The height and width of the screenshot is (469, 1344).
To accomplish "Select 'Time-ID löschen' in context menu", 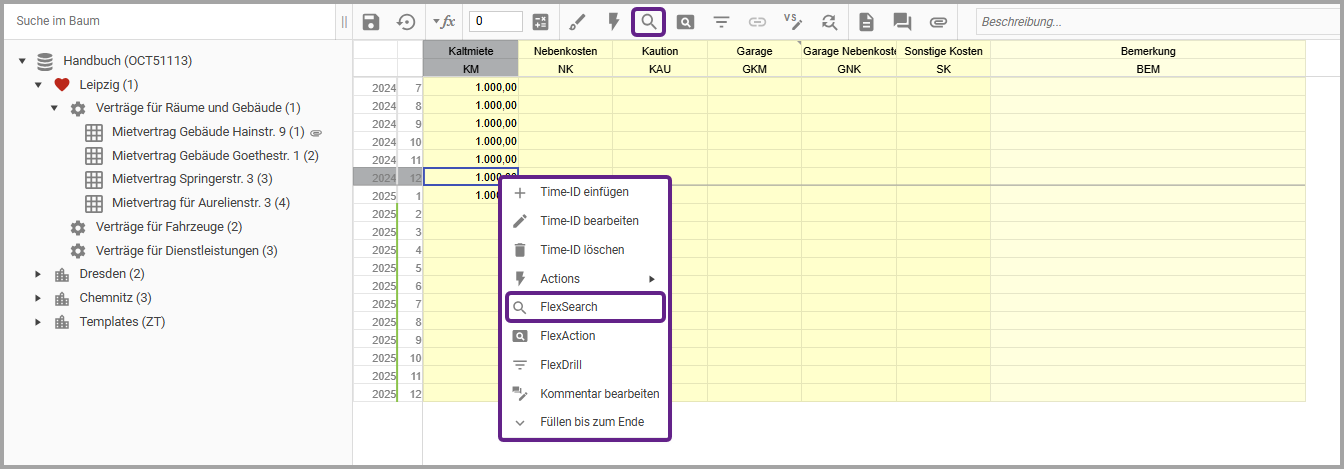I will [x=582, y=250].
